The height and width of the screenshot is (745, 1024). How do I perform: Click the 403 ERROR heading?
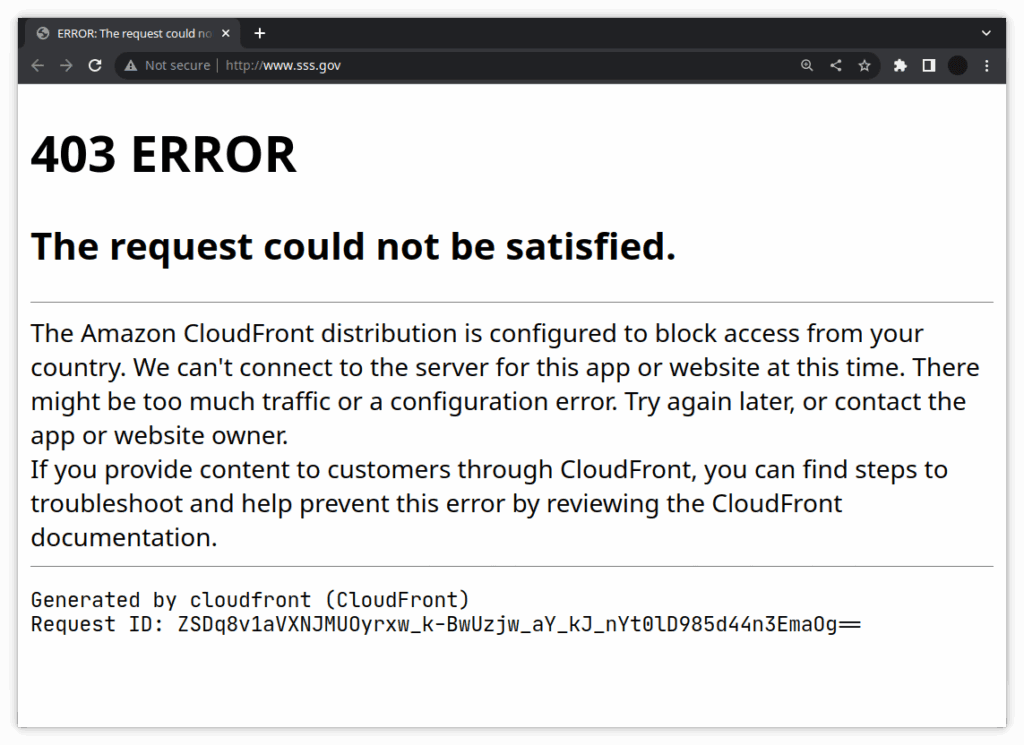coord(163,155)
